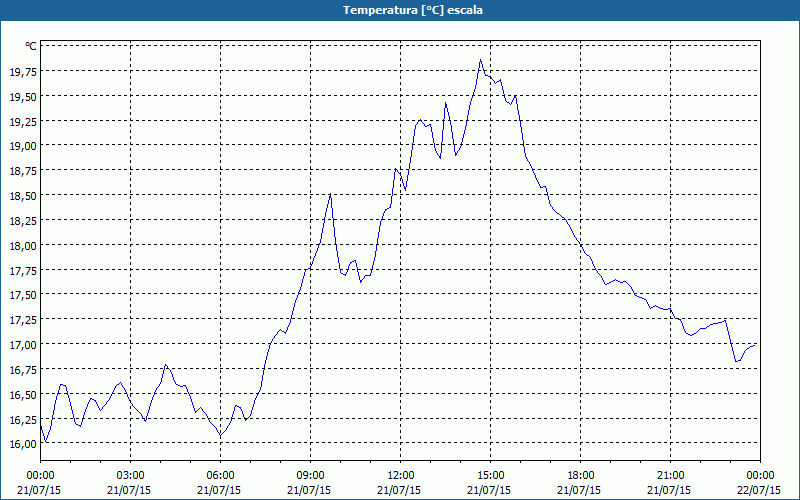The width and height of the screenshot is (800, 500).
Task: Click the temperature curve peak near 15:00
Action: tap(480, 60)
